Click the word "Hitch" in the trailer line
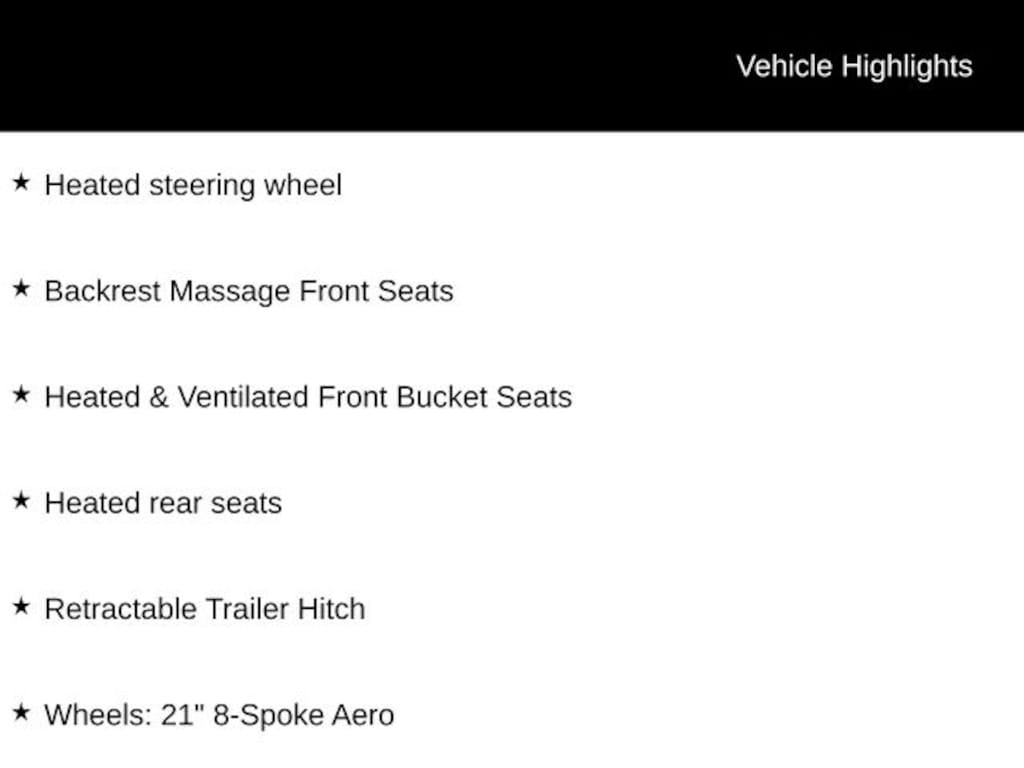This screenshot has width=1024, height=768. pos(331,609)
